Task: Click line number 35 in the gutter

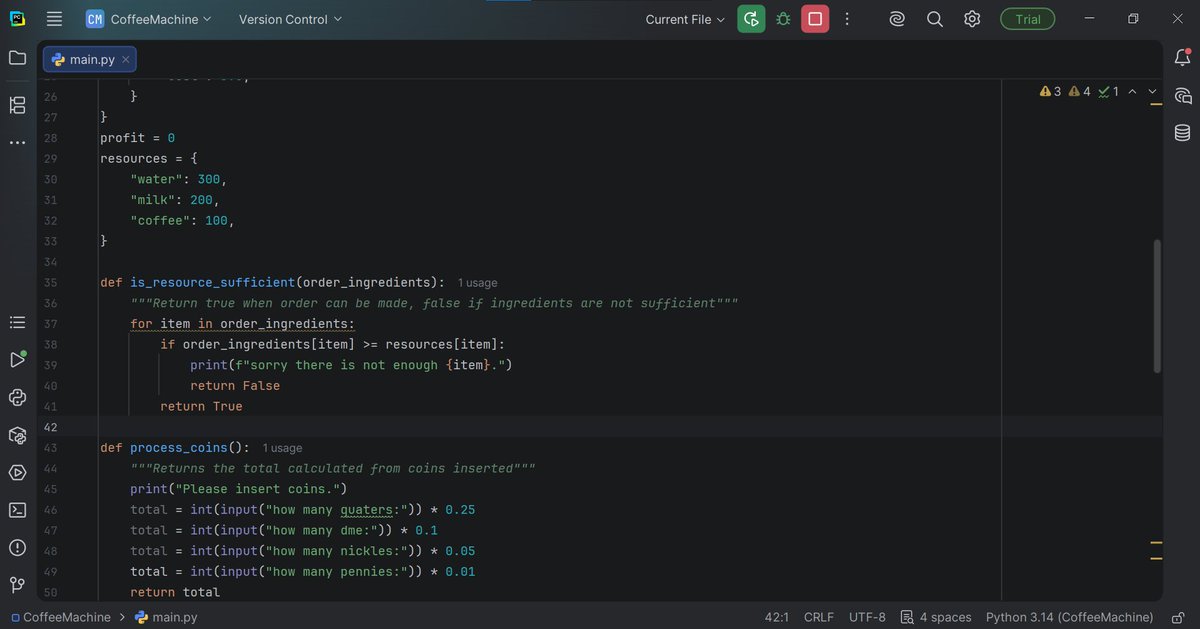Action: click(51, 283)
